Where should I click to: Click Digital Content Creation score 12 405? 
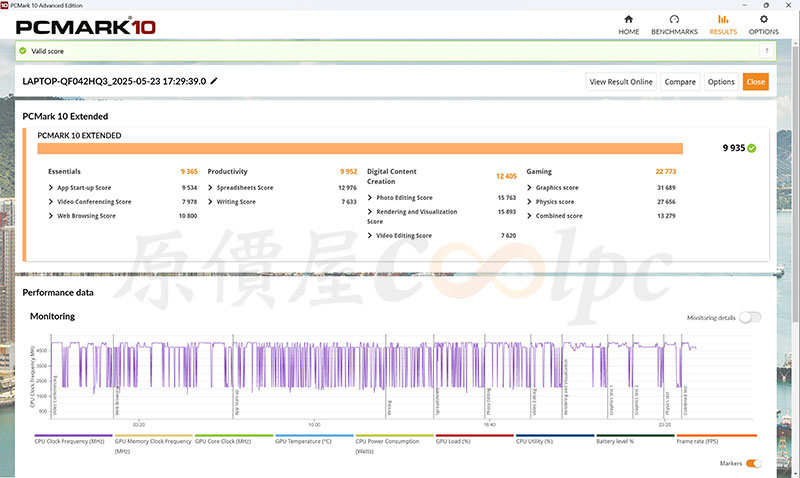(506, 176)
